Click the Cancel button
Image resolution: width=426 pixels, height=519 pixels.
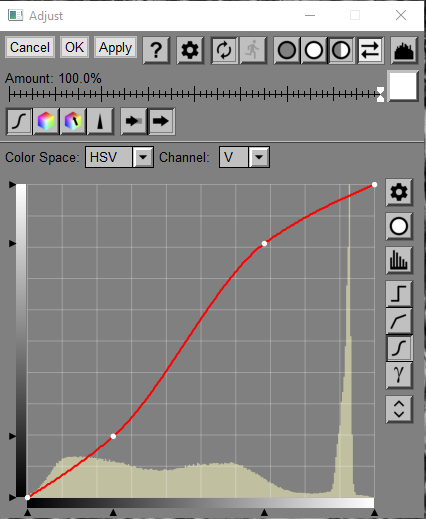(x=30, y=47)
